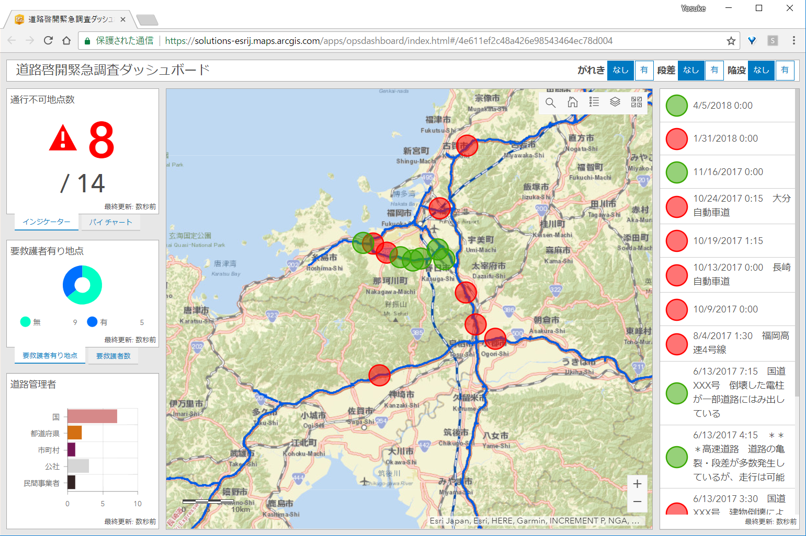806x536 pixels.
Task: Set 段差 filter to なし
Action: point(691,70)
